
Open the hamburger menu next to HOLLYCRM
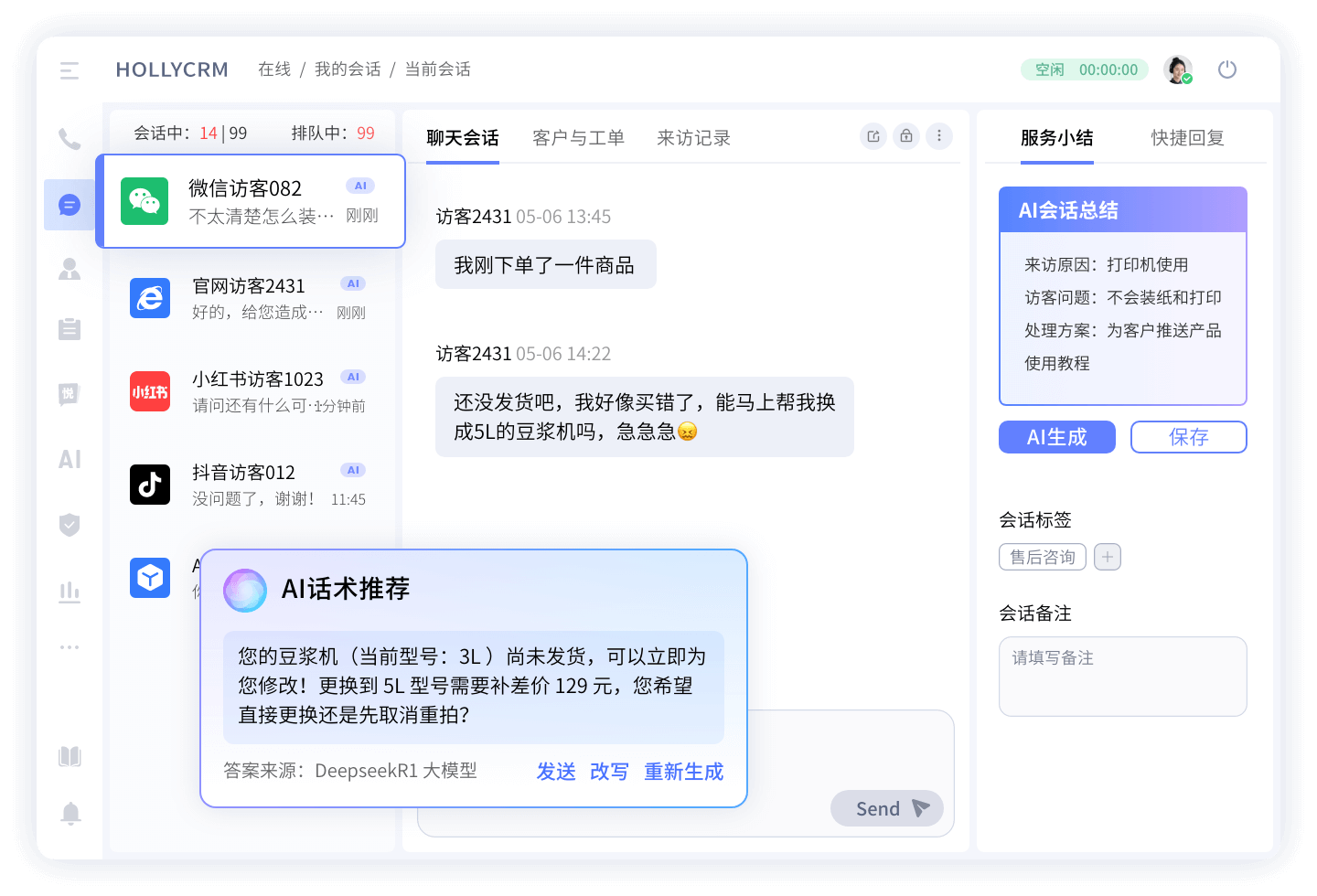(69, 69)
